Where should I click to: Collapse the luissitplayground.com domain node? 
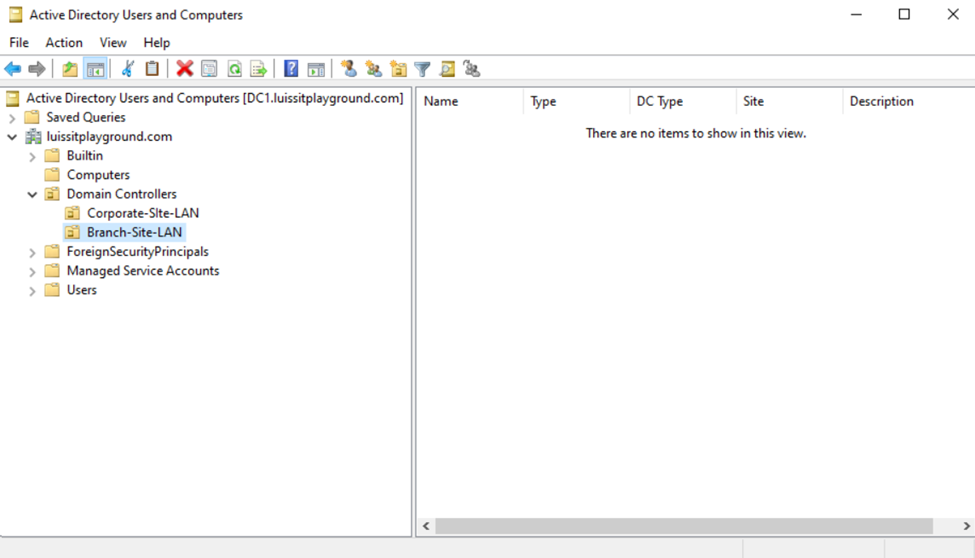coord(12,137)
